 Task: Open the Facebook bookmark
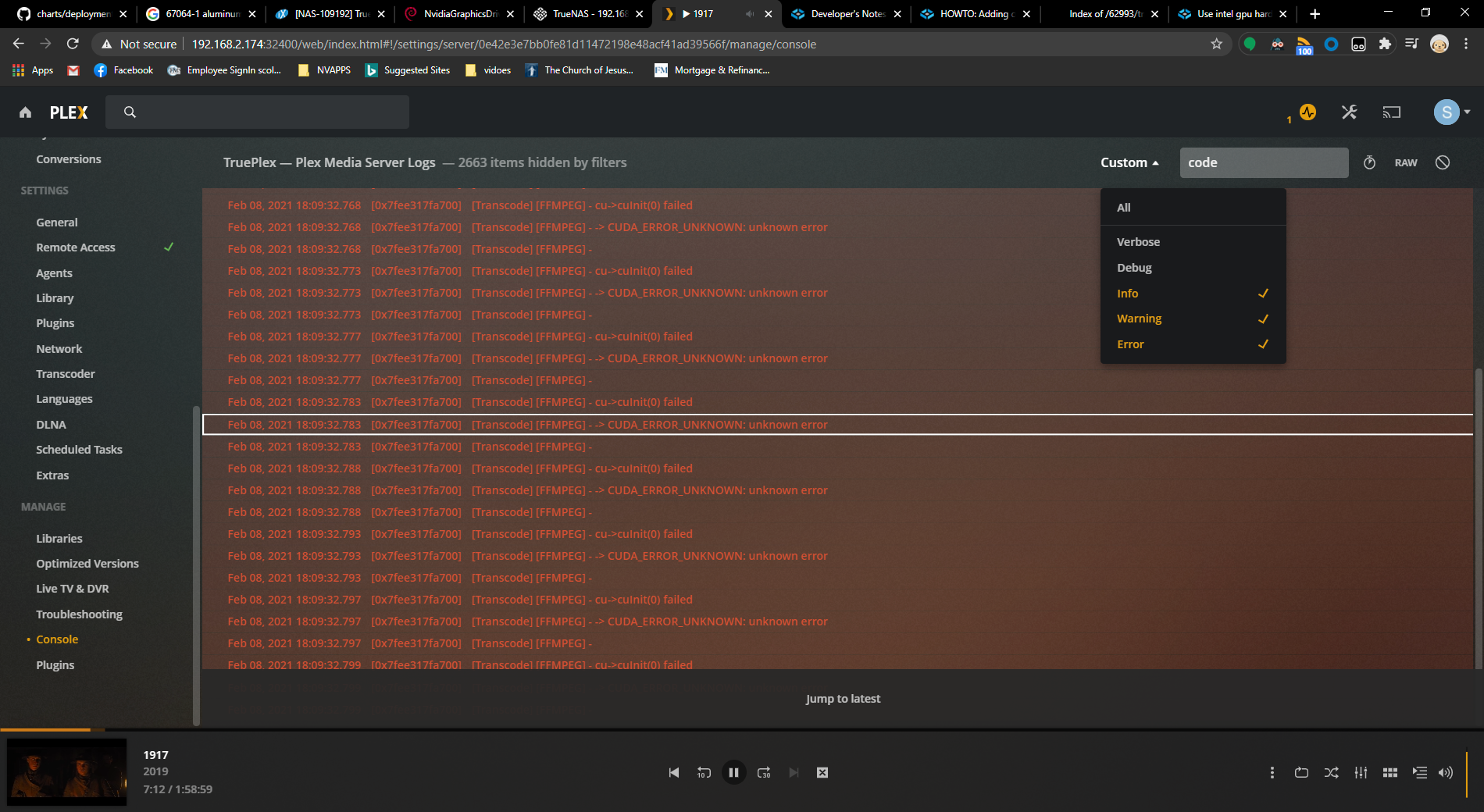pos(123,70)
